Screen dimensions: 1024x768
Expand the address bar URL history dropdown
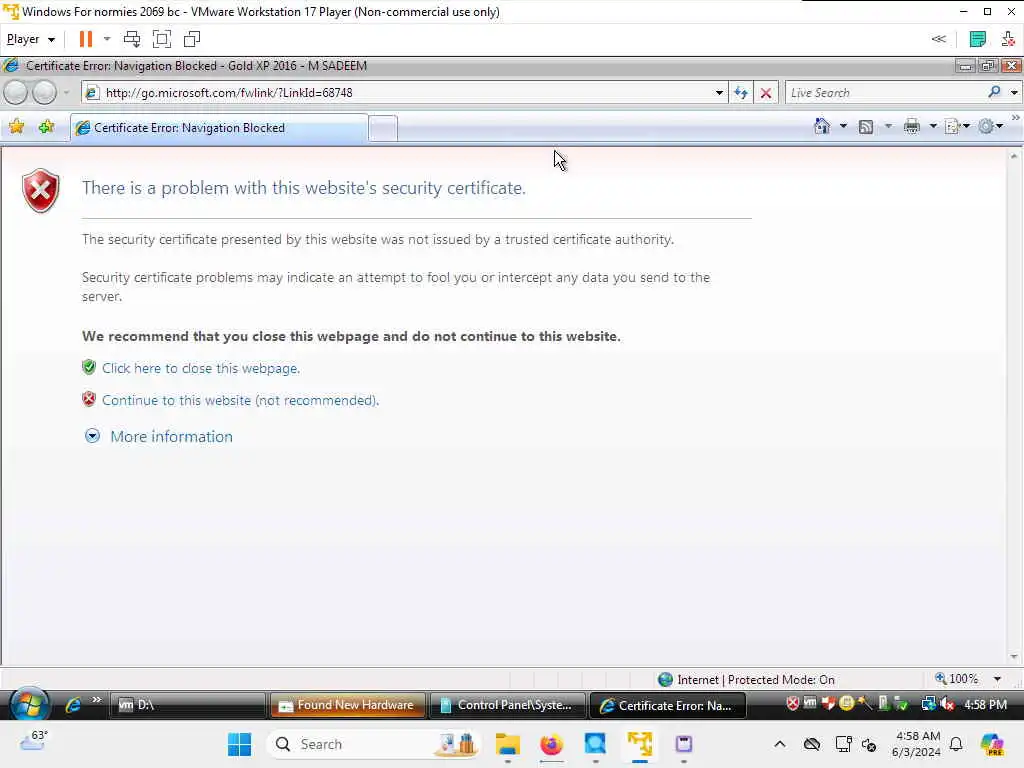pos(719,93)
